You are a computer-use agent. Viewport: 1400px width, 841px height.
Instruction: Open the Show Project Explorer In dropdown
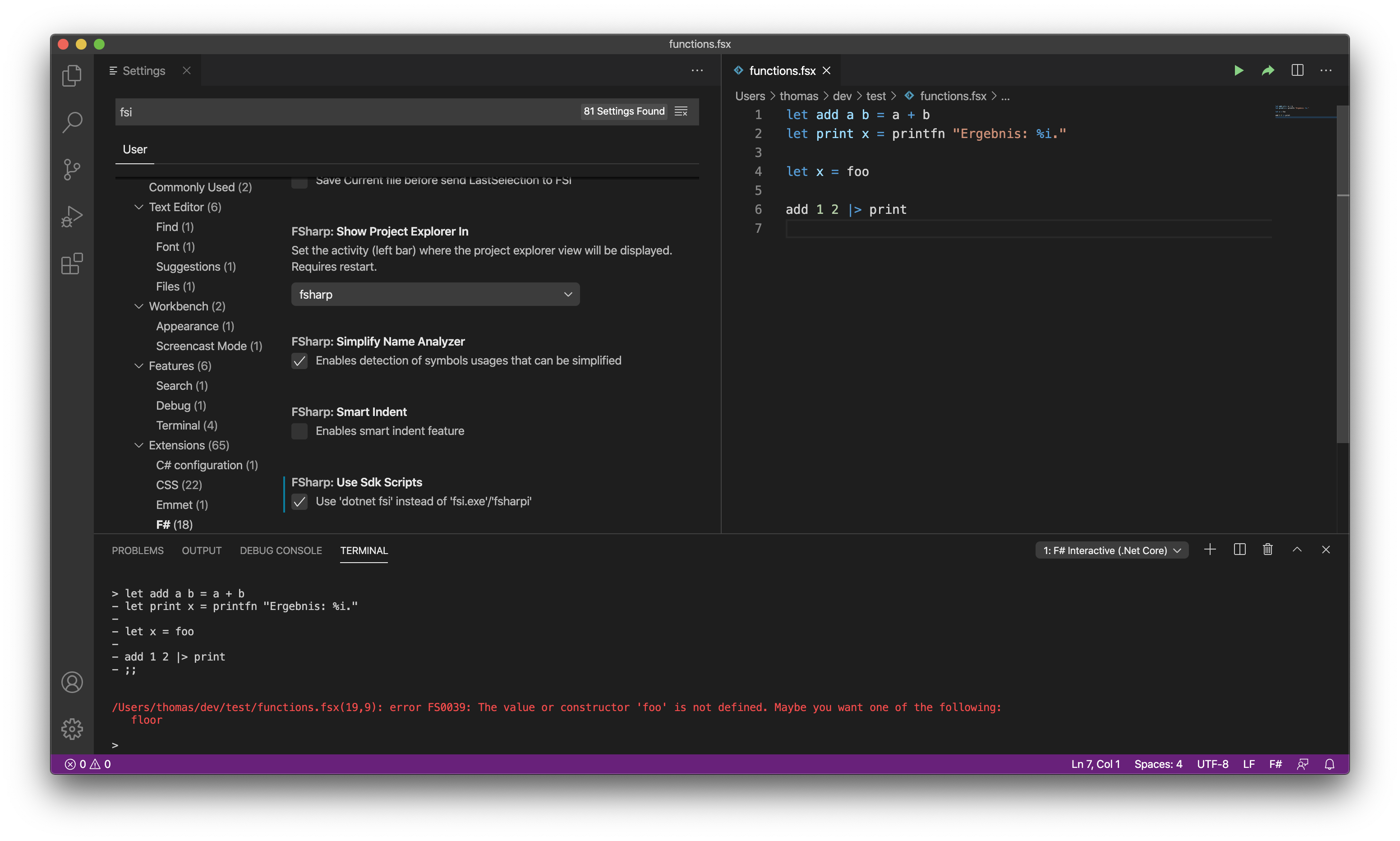click(434, 294)
